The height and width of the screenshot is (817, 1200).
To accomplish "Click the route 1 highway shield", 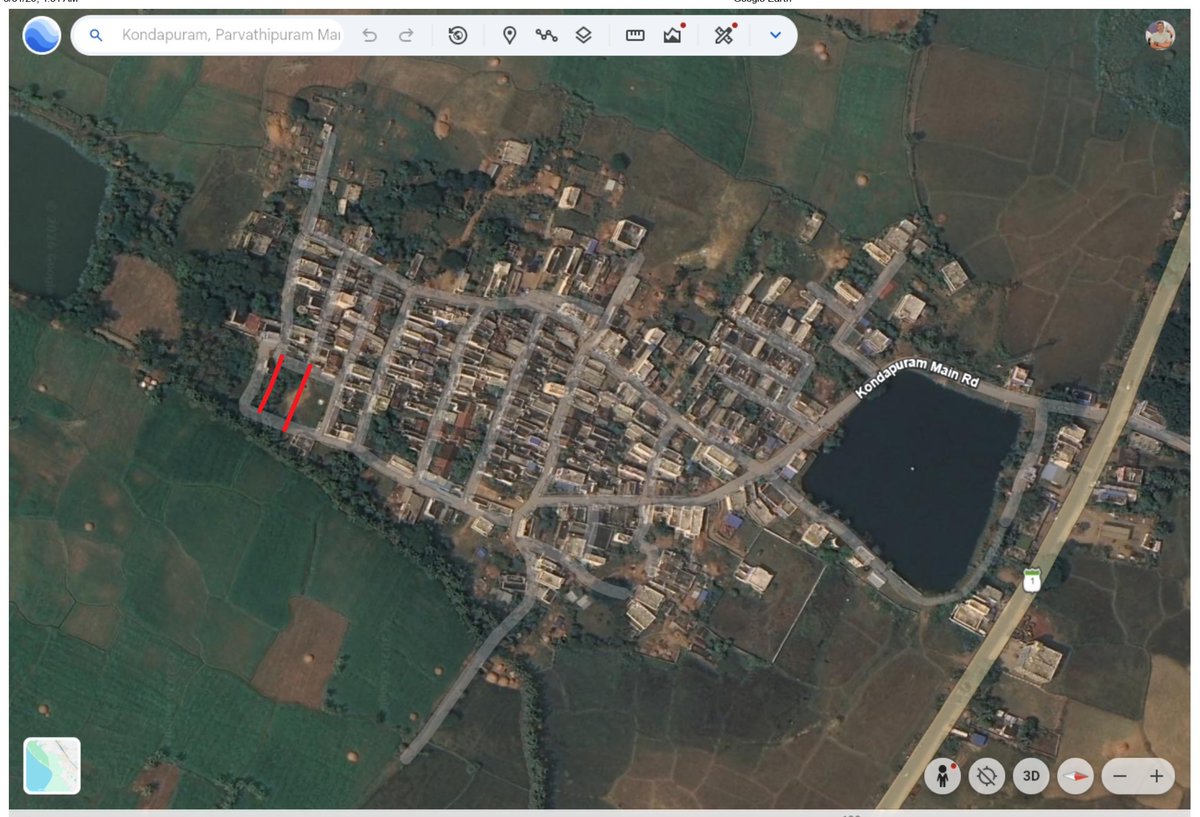I will [1031, 581].
